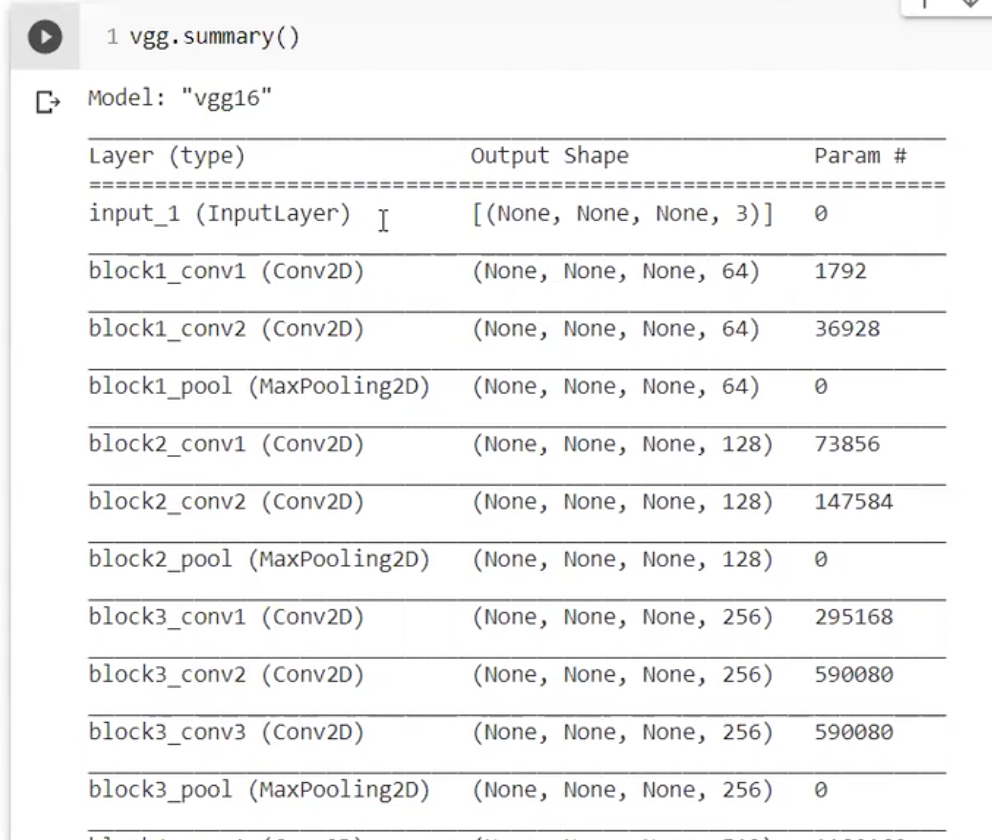Select the Model: "vgg16" output line
The image size is (992, 840).
pos(180,98)
